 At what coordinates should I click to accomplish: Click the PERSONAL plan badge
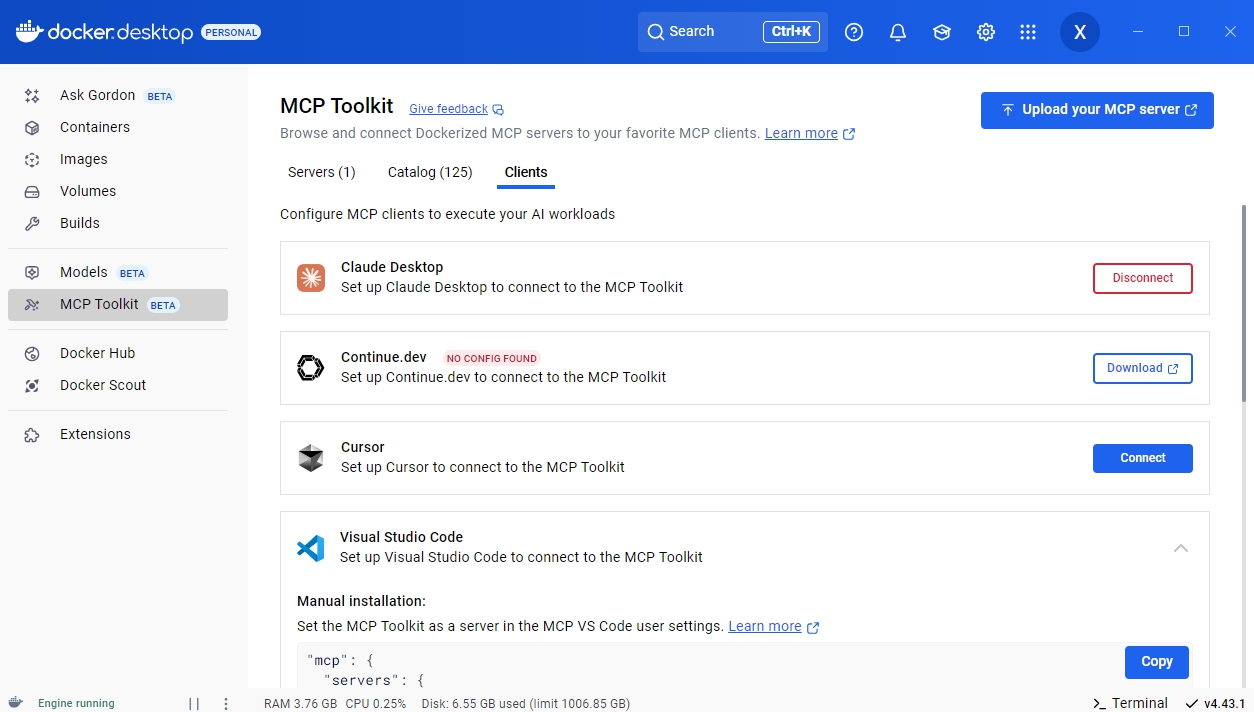click(231, 32)
